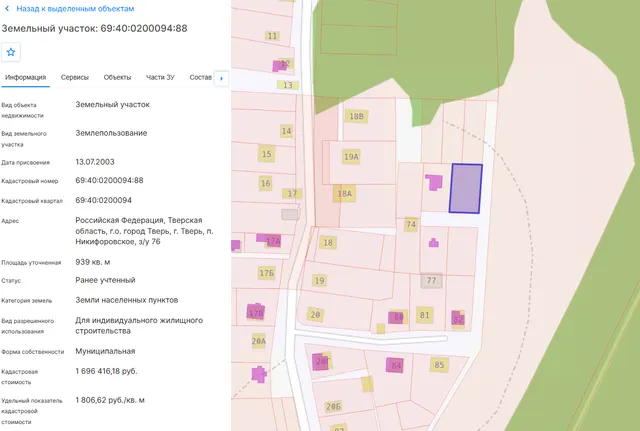Click map label 28Б
This screenshot has height=431, width=640.
[x=333, y=407]
